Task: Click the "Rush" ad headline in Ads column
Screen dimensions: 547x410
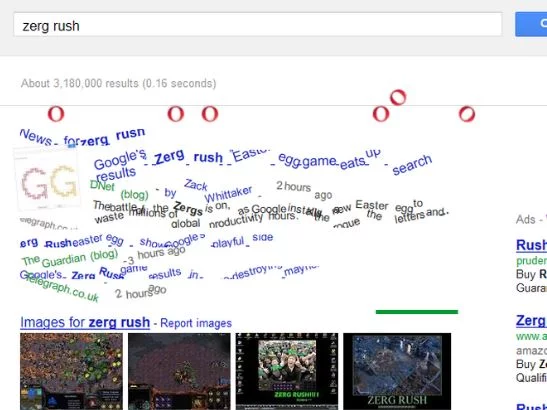Action: (x=531, y=245)
